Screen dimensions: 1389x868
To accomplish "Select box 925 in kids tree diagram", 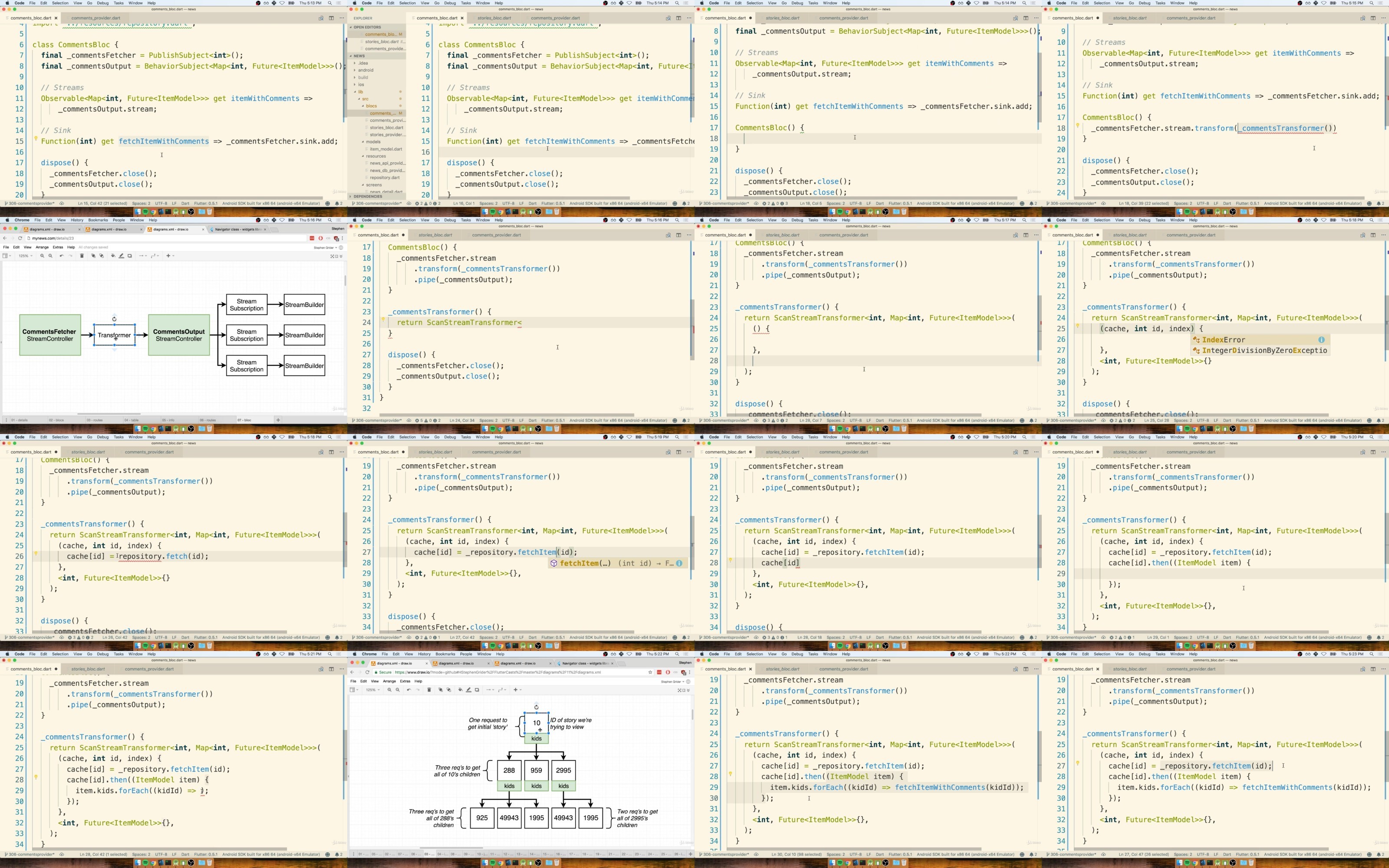I will [482, 818].
